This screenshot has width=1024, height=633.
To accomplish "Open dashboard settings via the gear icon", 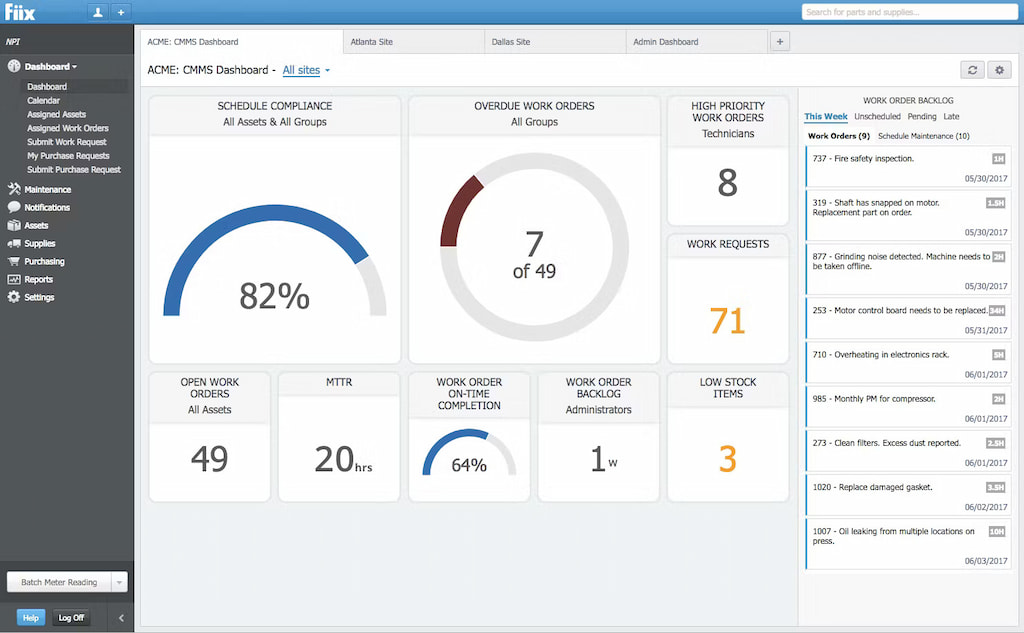I will (999, 69).
